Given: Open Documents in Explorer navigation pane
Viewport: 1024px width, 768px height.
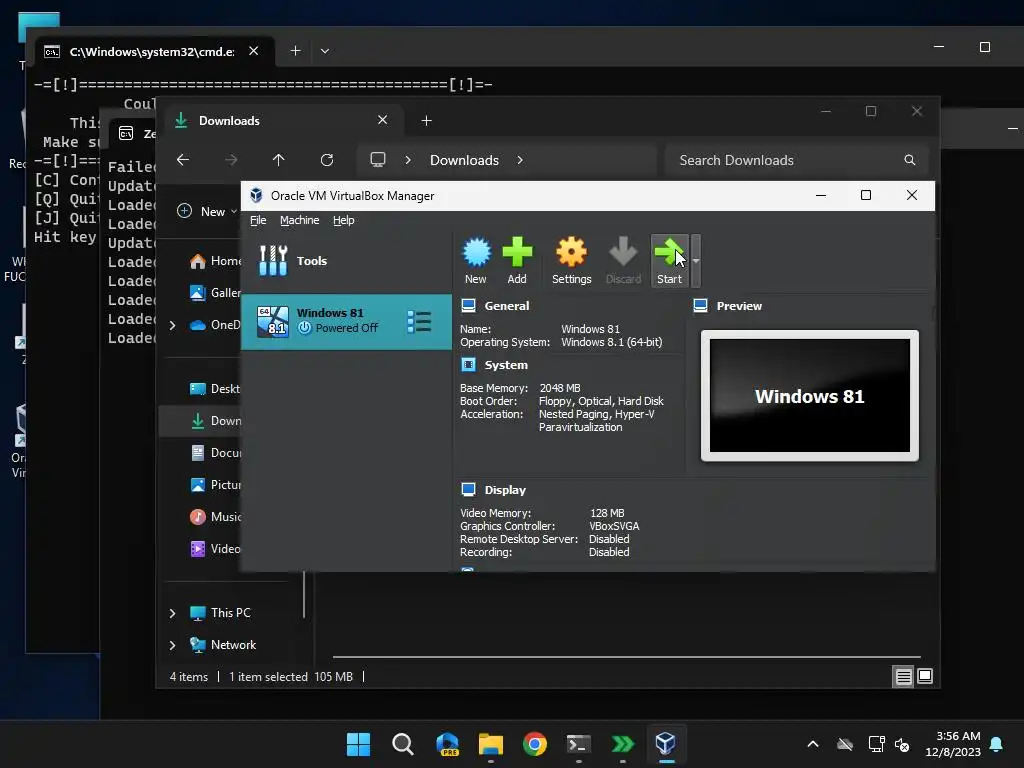Looking at the screenshot, I should tap(216, 453).
